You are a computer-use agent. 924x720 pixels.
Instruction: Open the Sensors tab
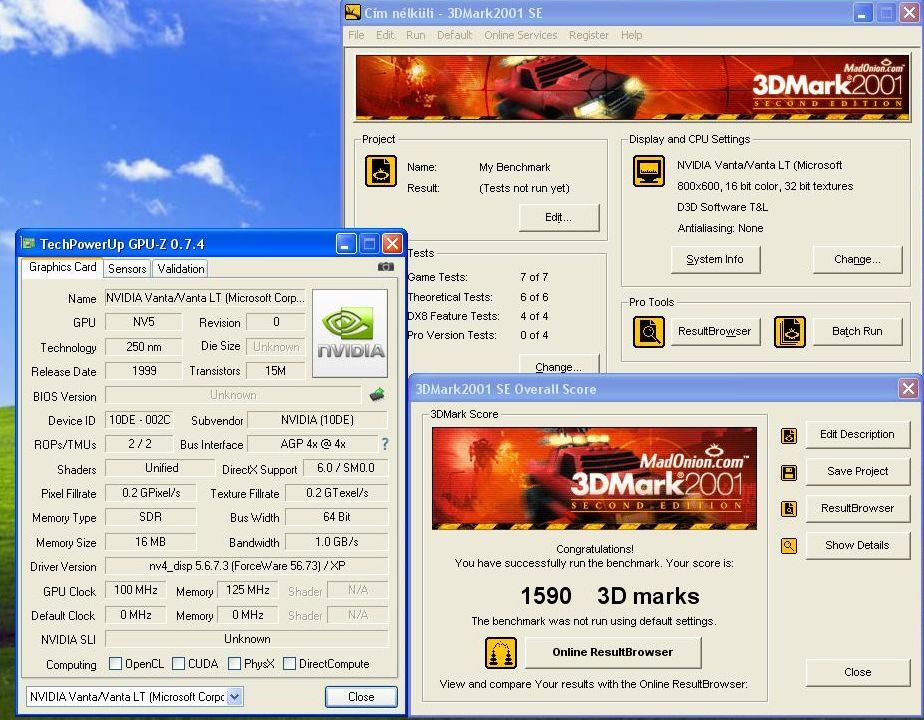(x=127, y=269)
